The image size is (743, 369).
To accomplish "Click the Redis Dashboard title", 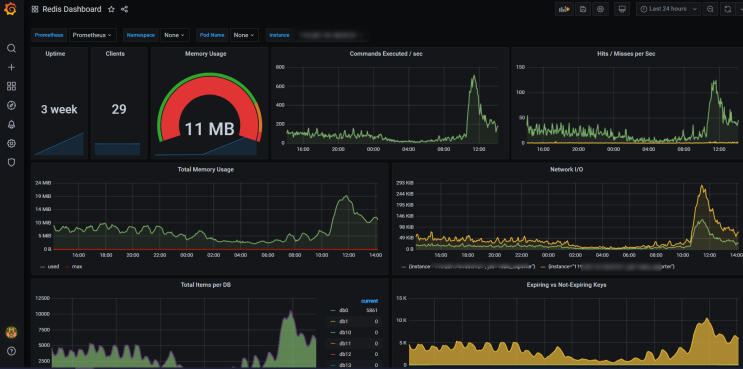I will 72,9.
